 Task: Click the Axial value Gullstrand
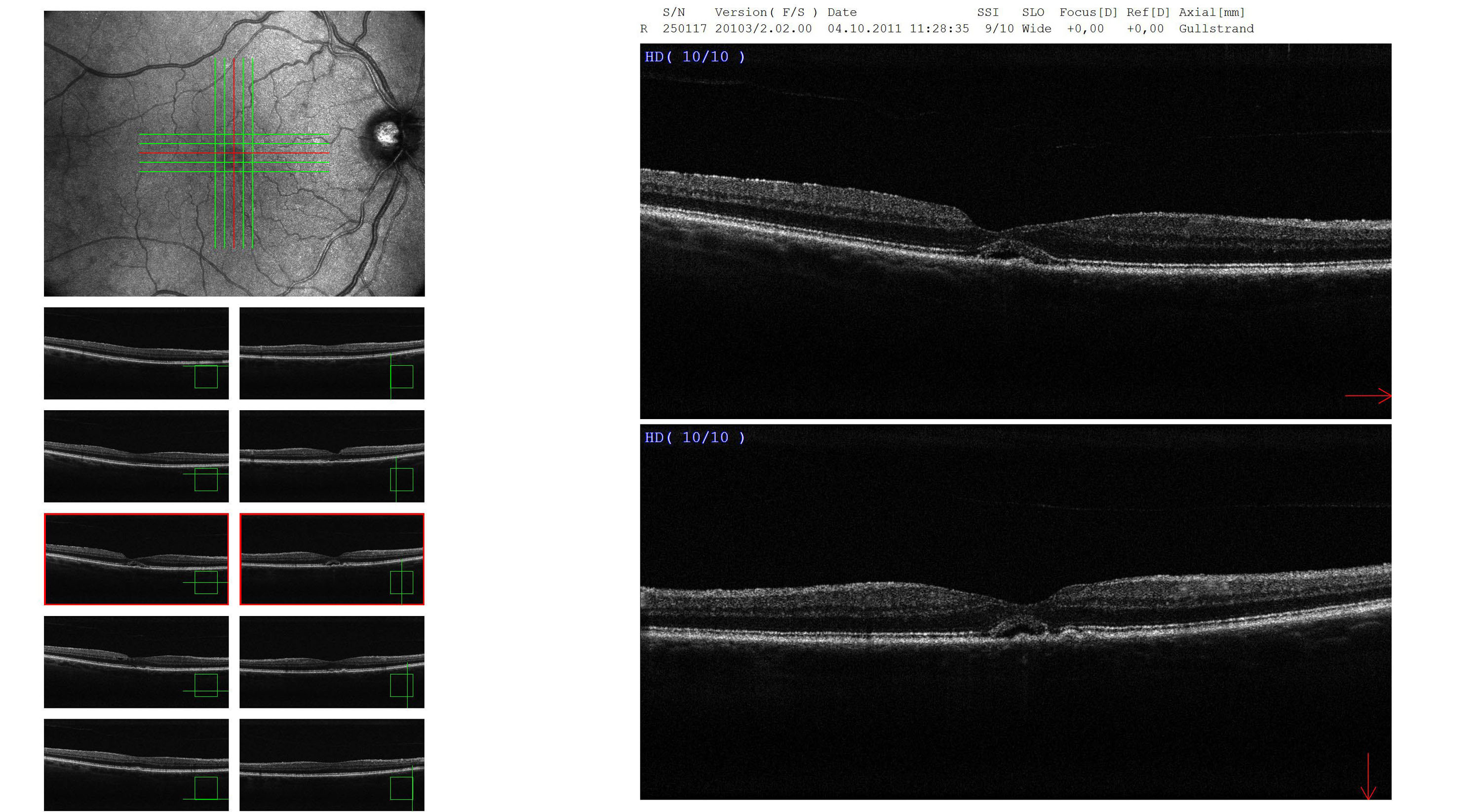(1216, 29)
